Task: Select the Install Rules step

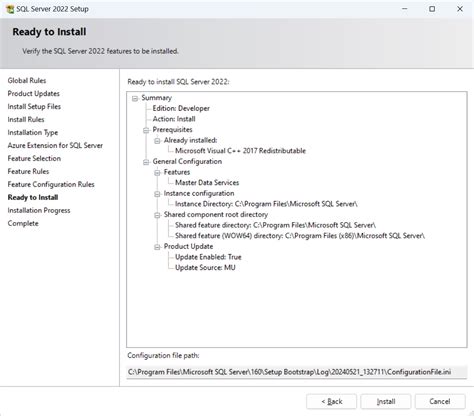Action: pyautogui.click(x=26, y=120)
